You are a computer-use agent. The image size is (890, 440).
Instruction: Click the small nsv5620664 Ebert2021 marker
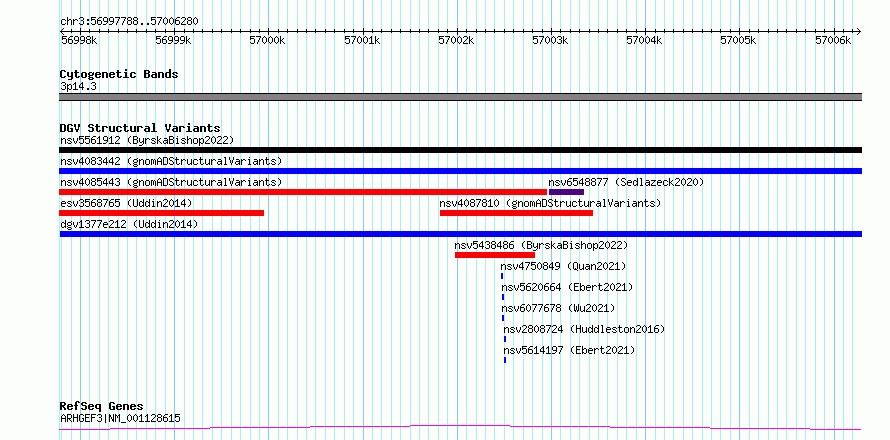[x=503, y=297]
